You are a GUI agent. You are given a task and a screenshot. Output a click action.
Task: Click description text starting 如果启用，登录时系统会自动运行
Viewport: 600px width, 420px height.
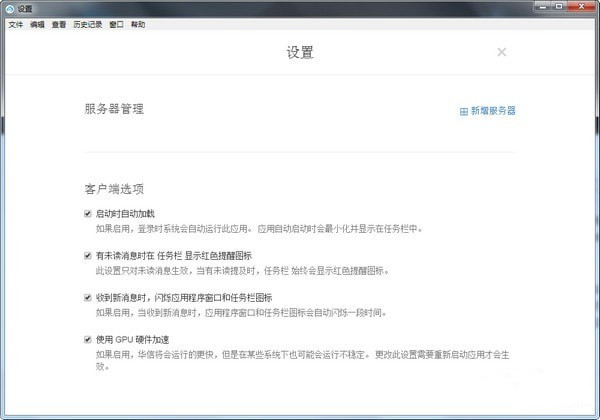point(259,229)
